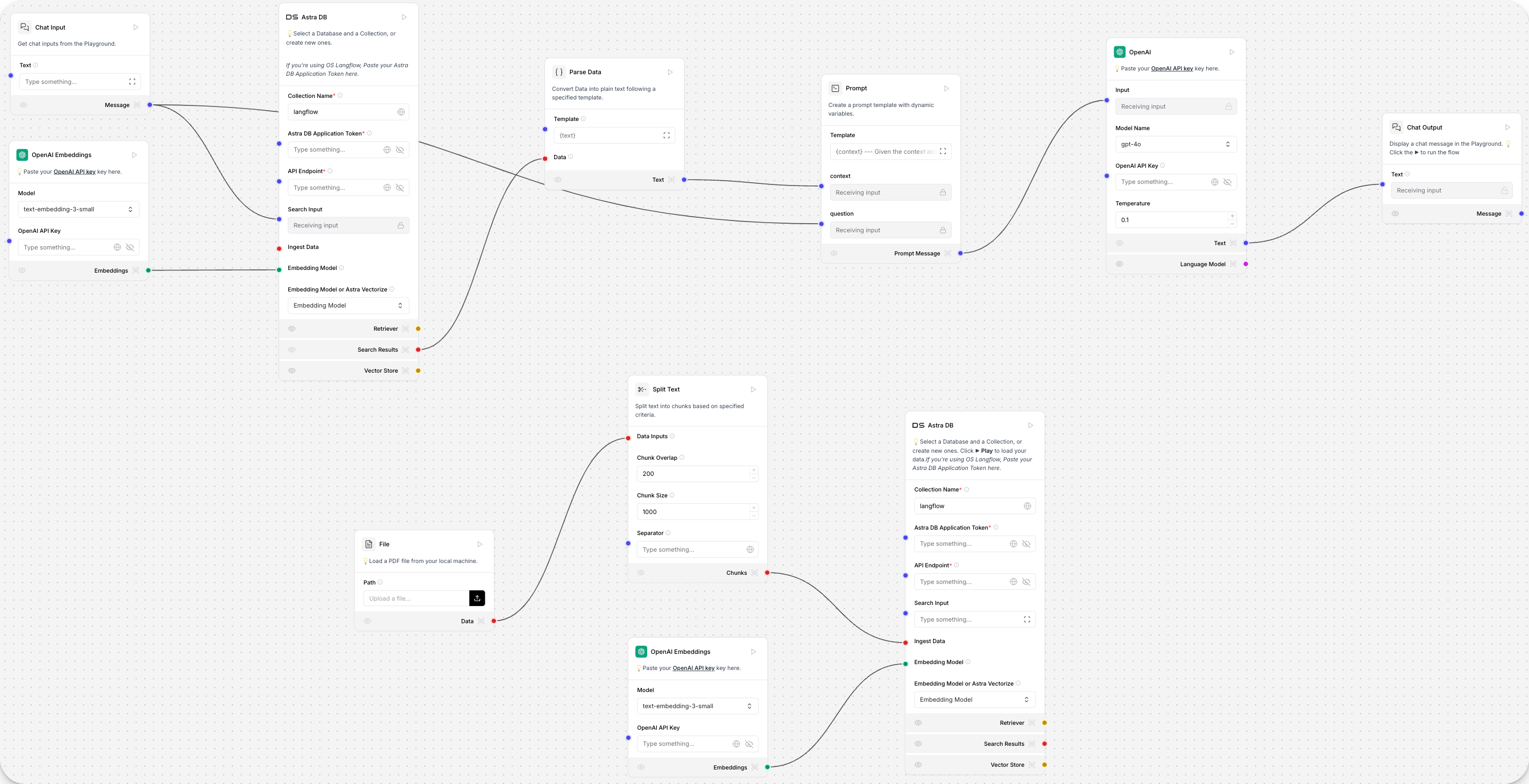Click the Chat Output play icon
This screenshot has height=784, width=1529.
[x=1507, y=127]
